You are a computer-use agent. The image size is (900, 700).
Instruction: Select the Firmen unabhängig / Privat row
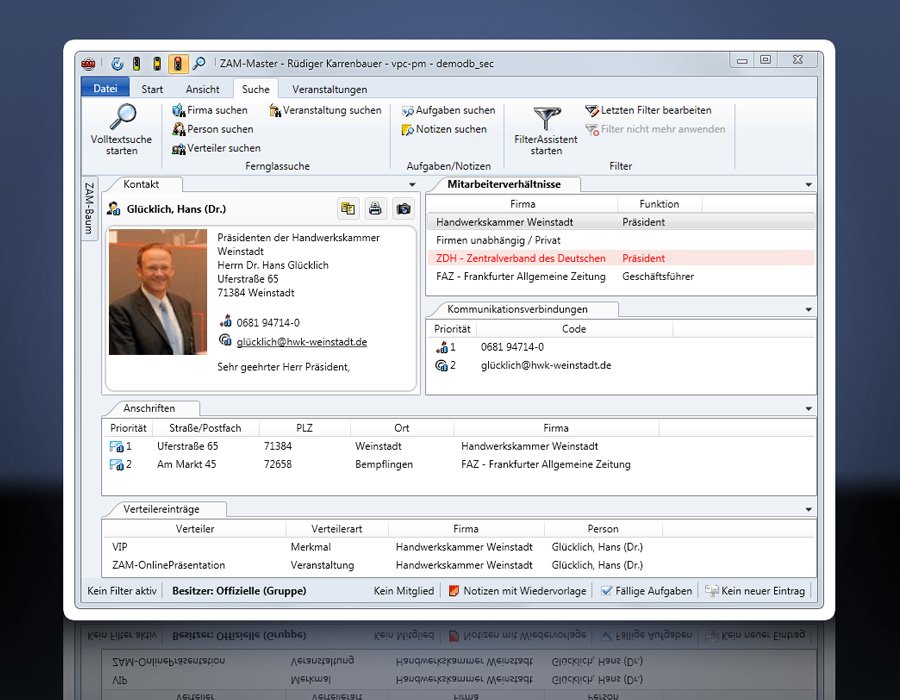point(620,240)
